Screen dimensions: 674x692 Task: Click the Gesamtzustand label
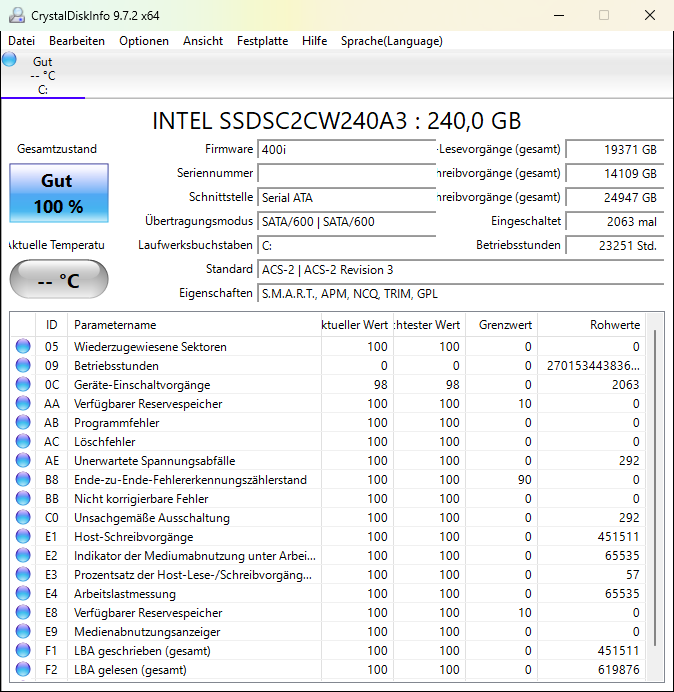click(57, 149)
